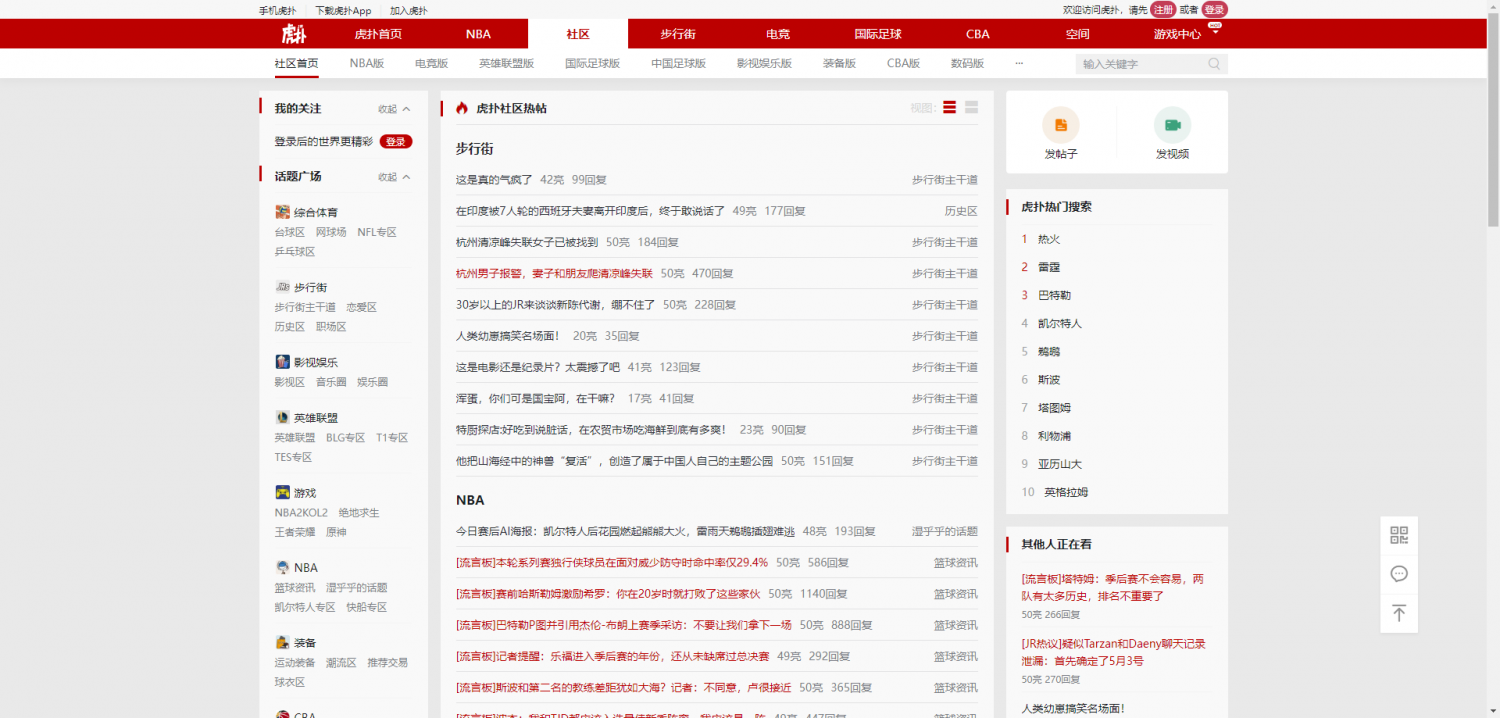
Task: Click the 步行街 topic icon in sidebar
Action: (x=282, y=287)
